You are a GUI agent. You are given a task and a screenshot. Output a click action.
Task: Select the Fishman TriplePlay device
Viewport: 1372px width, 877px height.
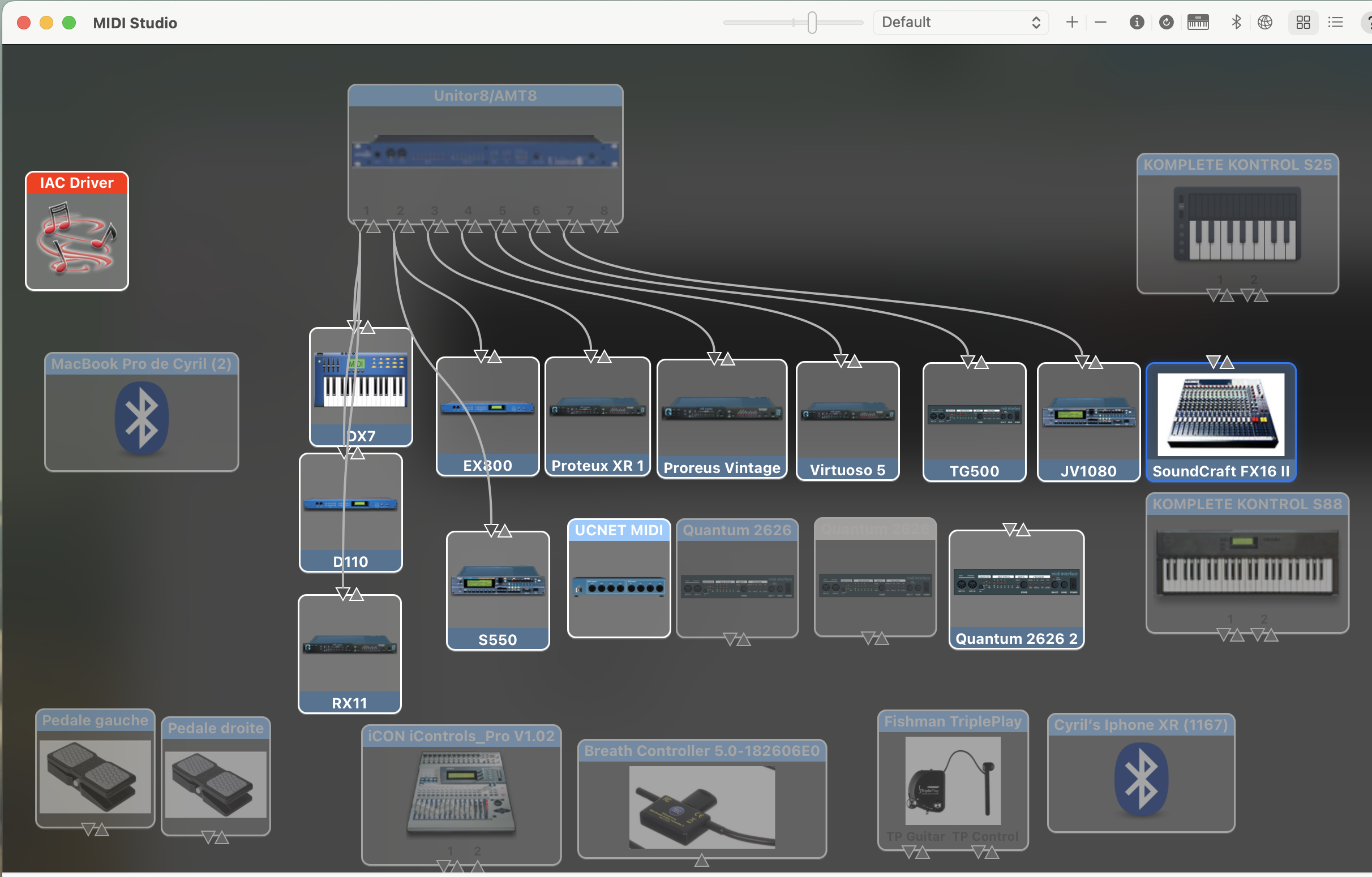point(953,780)
